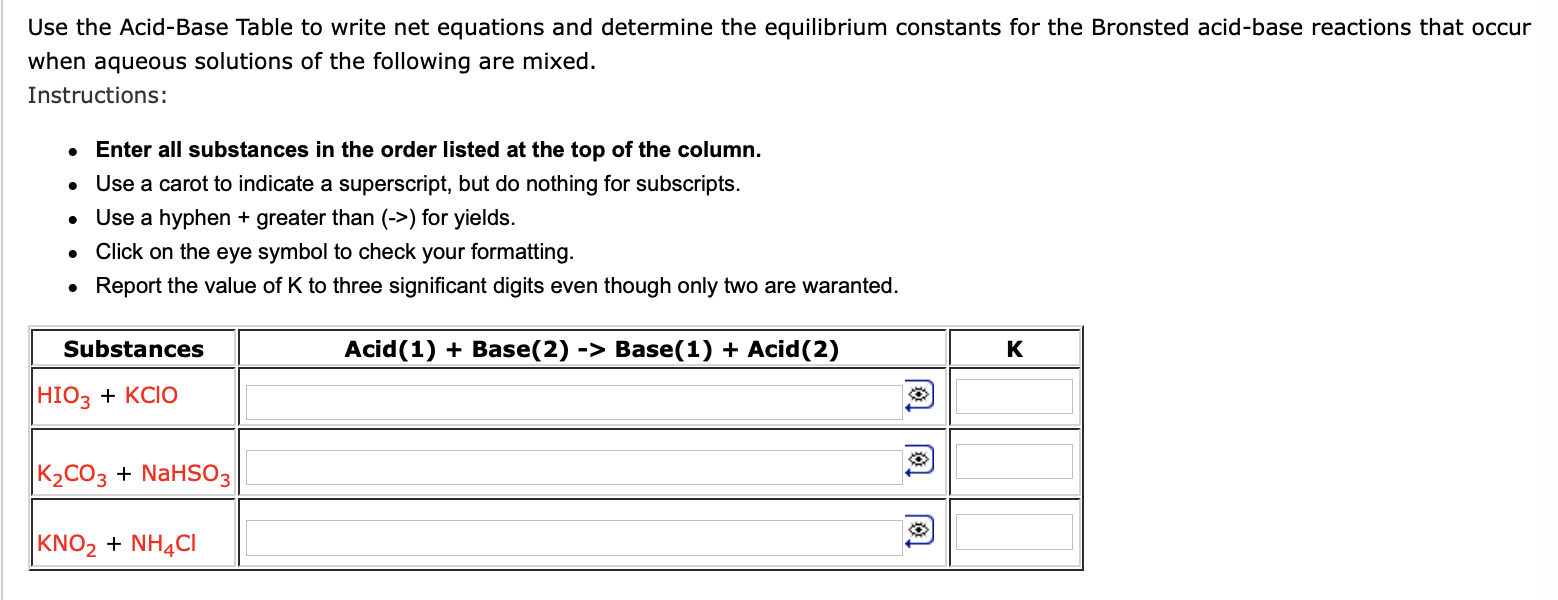
Task: Open the K2CO3 + NaHSO3 substance link
Action: point(132,476)
